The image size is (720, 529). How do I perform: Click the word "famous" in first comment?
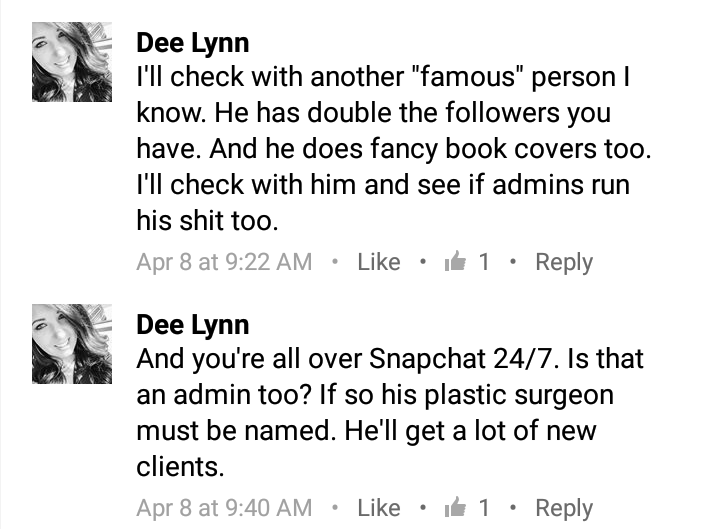468,76
